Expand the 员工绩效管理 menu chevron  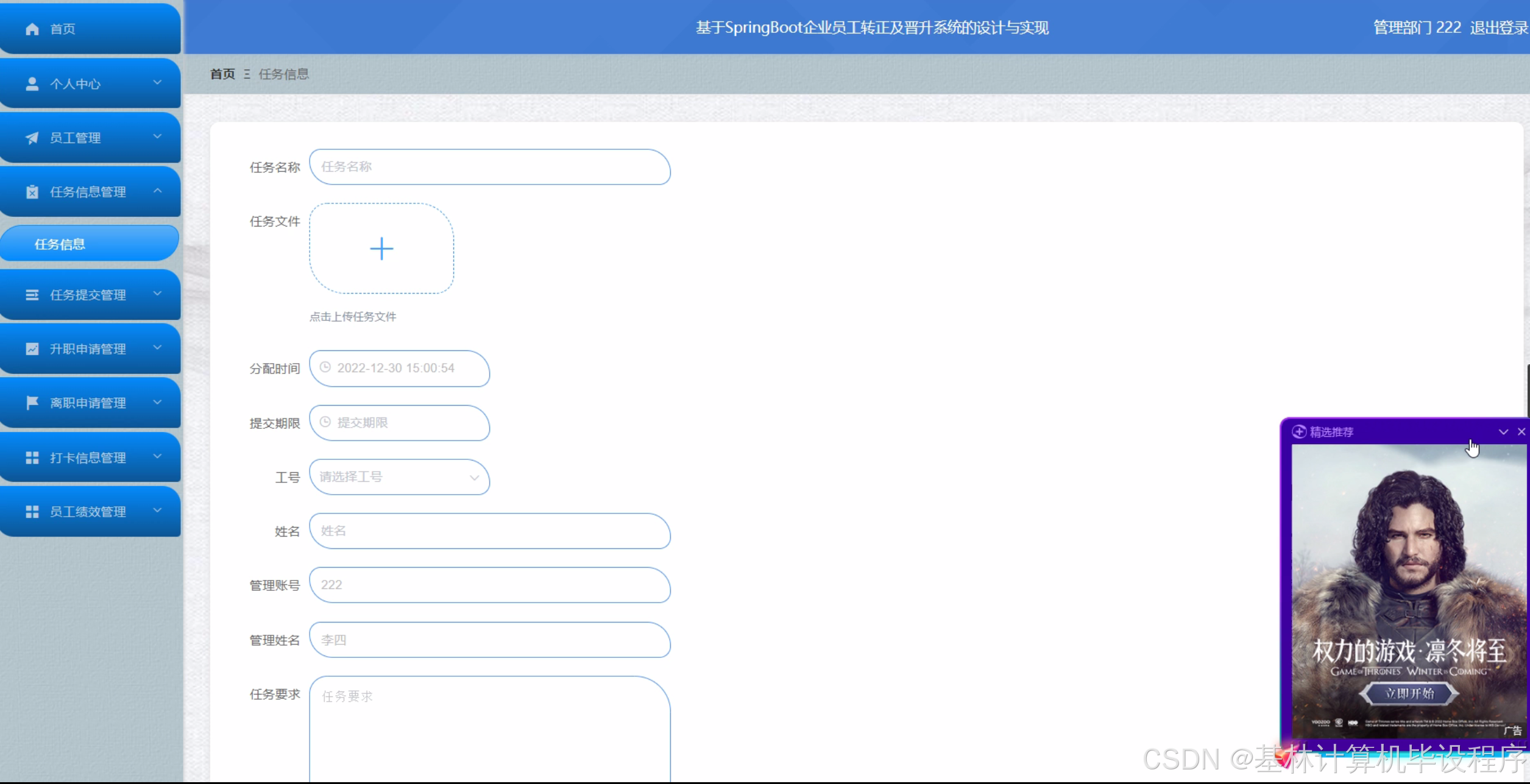157,510
